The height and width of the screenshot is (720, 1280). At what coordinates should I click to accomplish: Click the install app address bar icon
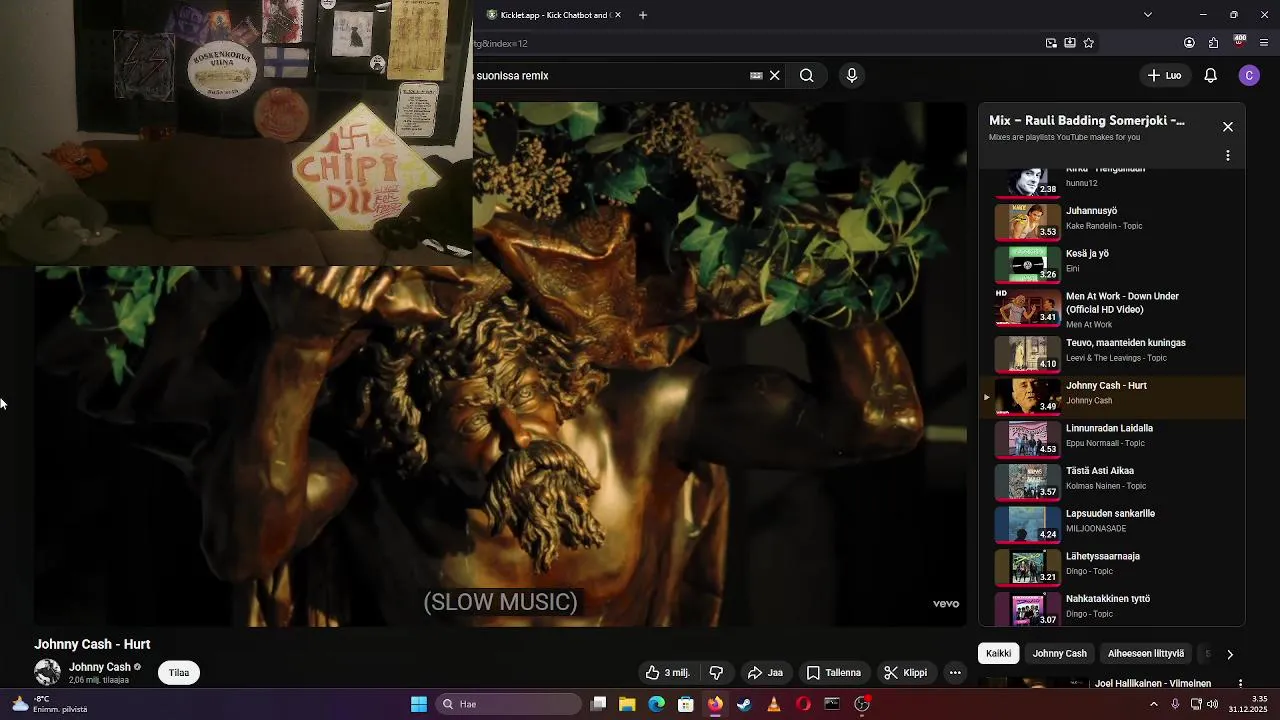[1070, 43]
